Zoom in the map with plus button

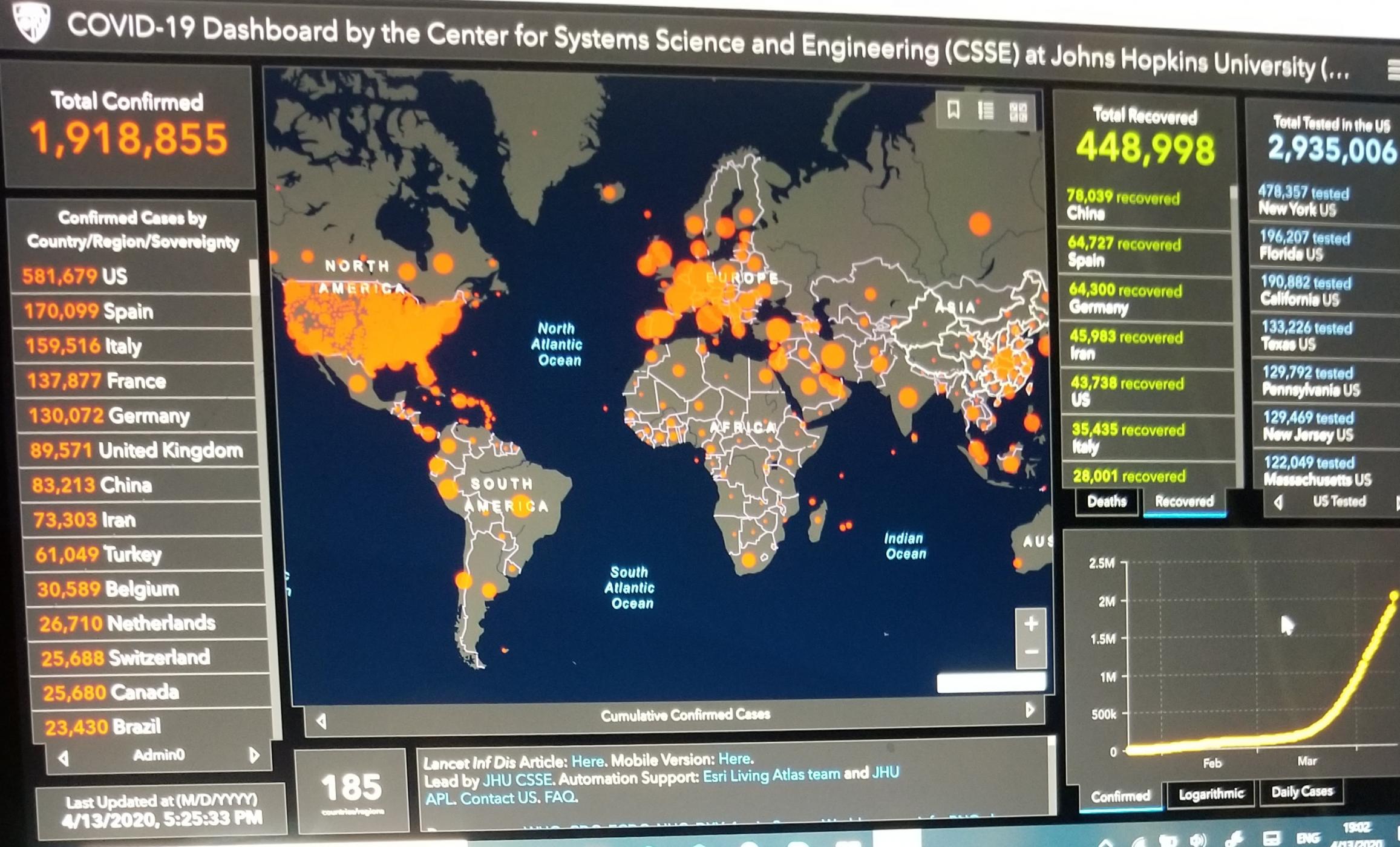coord(1032,623)
